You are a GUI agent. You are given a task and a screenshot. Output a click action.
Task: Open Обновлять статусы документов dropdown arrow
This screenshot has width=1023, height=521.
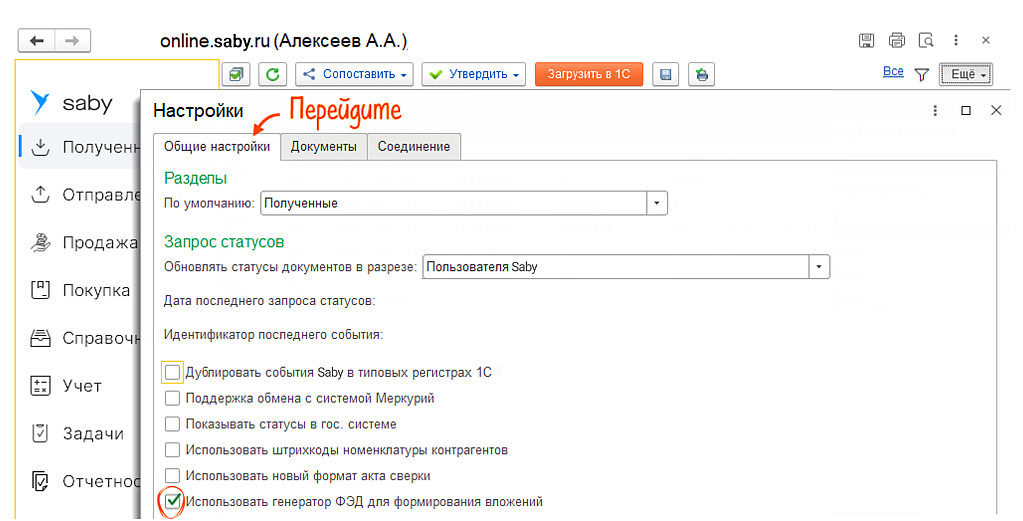click(820, 267)
